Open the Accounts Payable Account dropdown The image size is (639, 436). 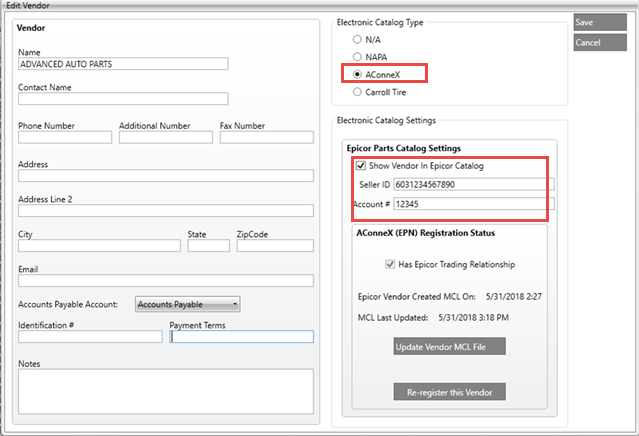coord(187,304)
